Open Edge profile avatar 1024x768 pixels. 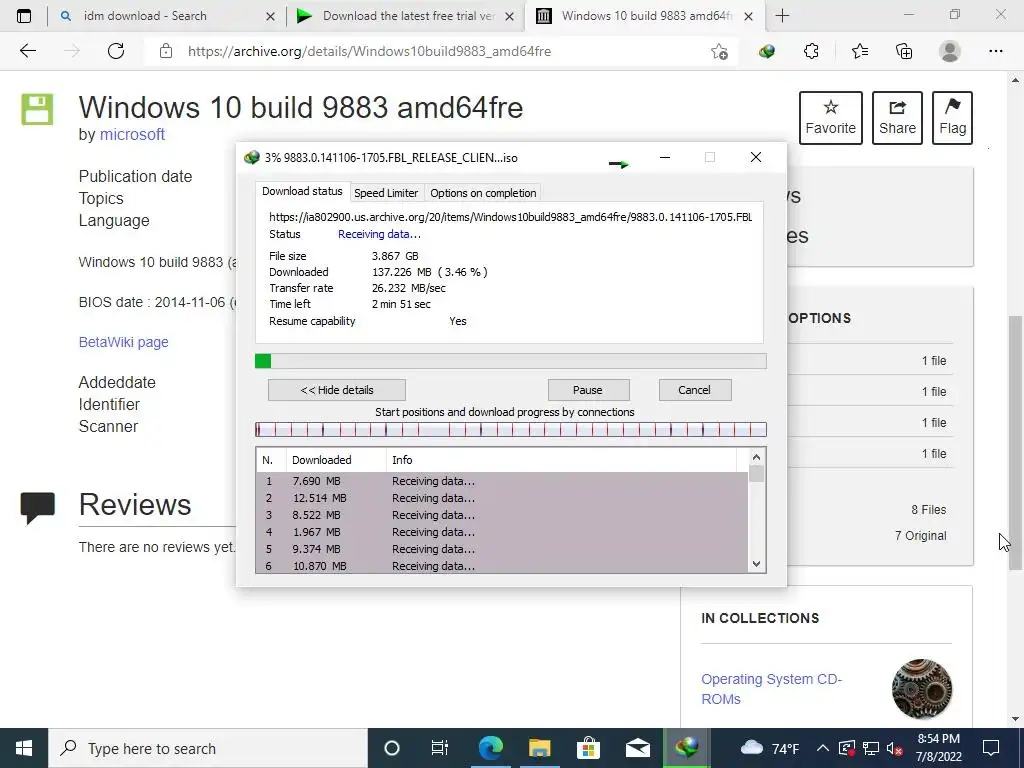(950, 51)
